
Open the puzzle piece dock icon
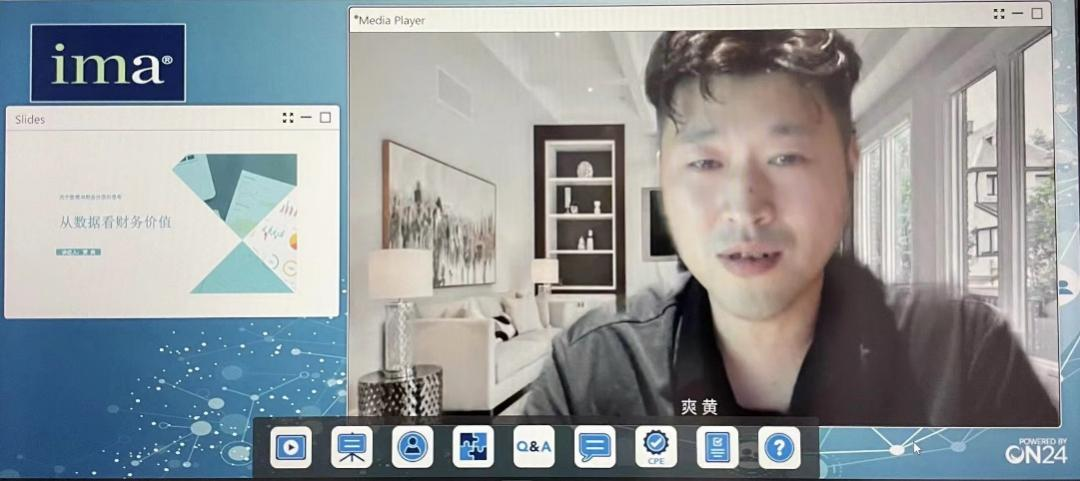tap(473, 447)
